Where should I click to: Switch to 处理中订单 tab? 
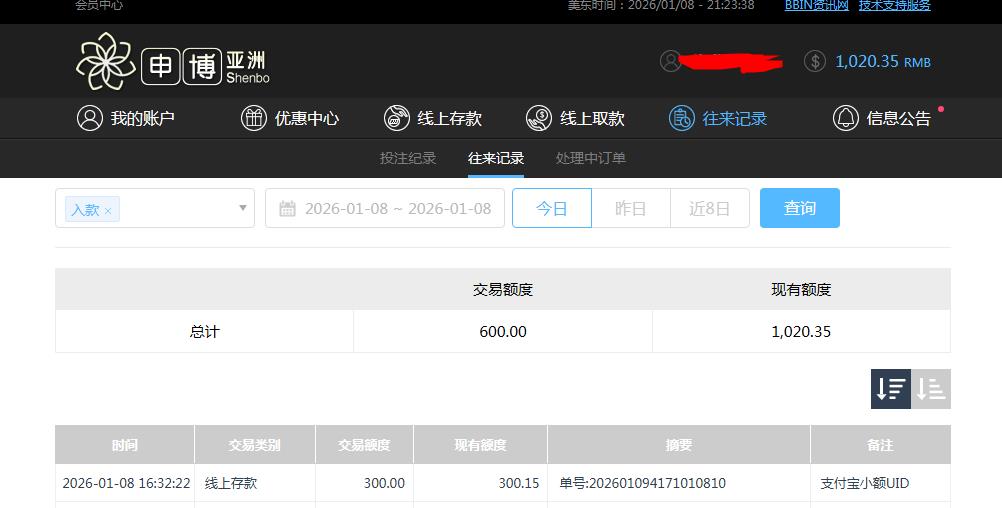(590, 158)
